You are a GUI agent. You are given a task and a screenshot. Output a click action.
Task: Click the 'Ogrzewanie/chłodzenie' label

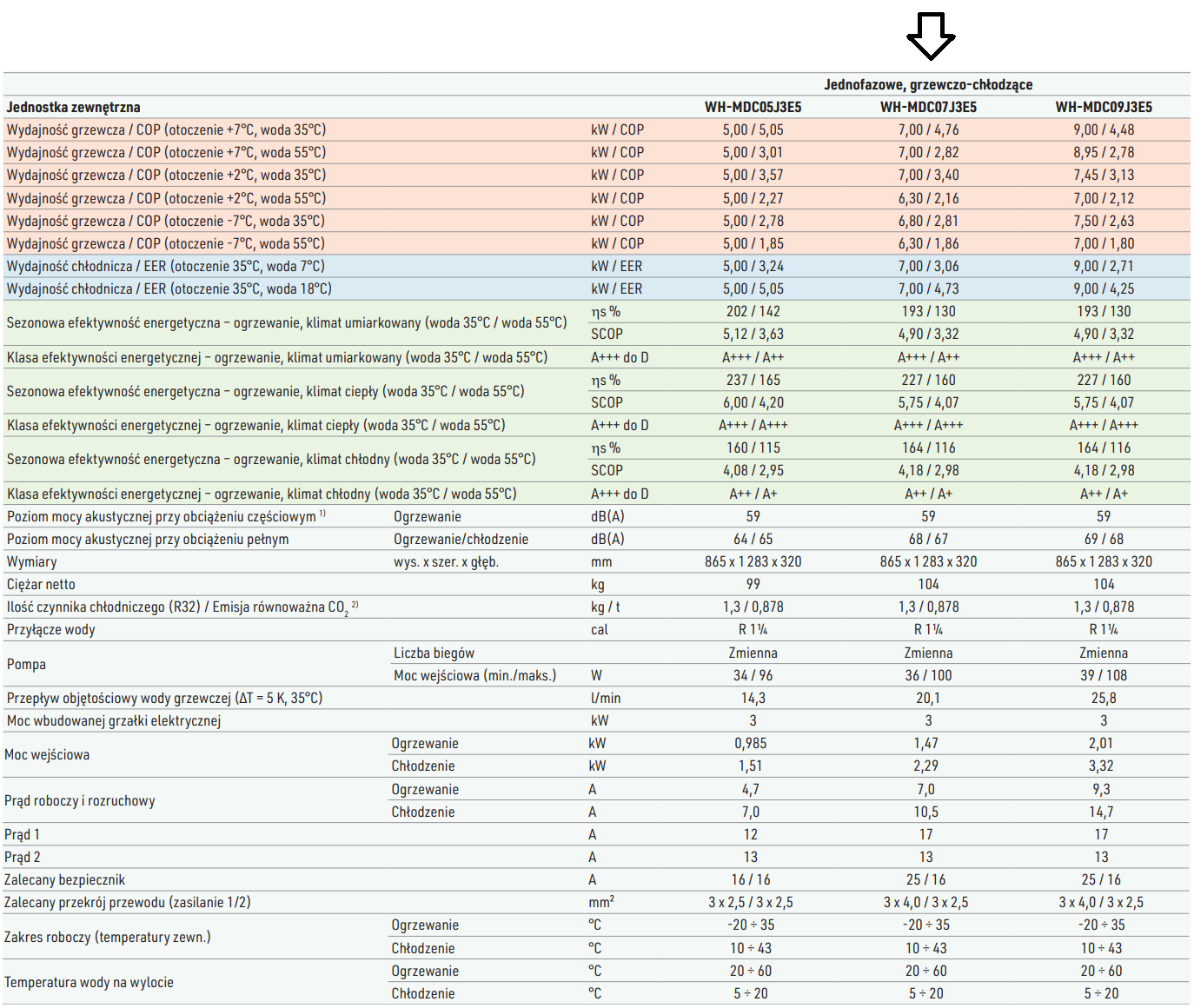pyautogui.click(x=461, y=539)
